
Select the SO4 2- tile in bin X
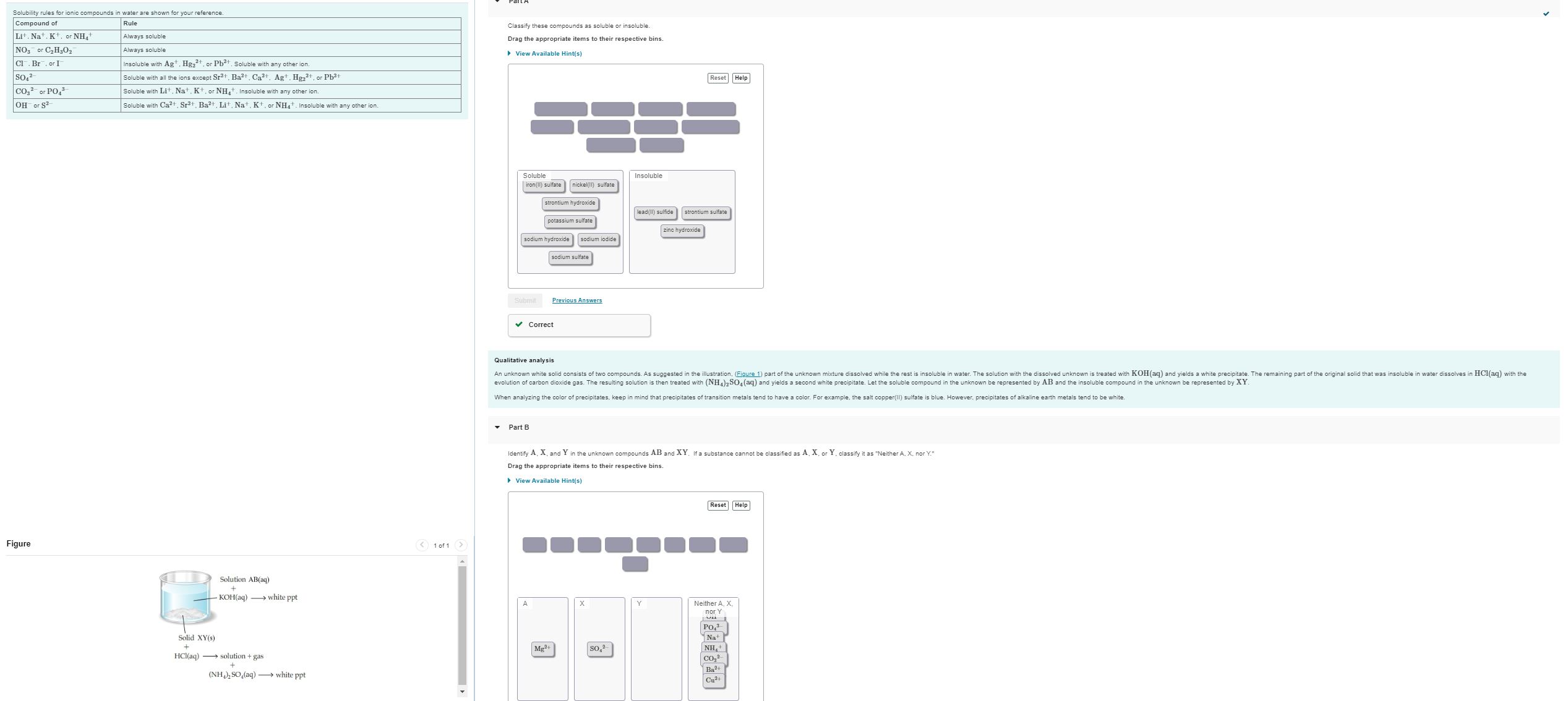599,648
